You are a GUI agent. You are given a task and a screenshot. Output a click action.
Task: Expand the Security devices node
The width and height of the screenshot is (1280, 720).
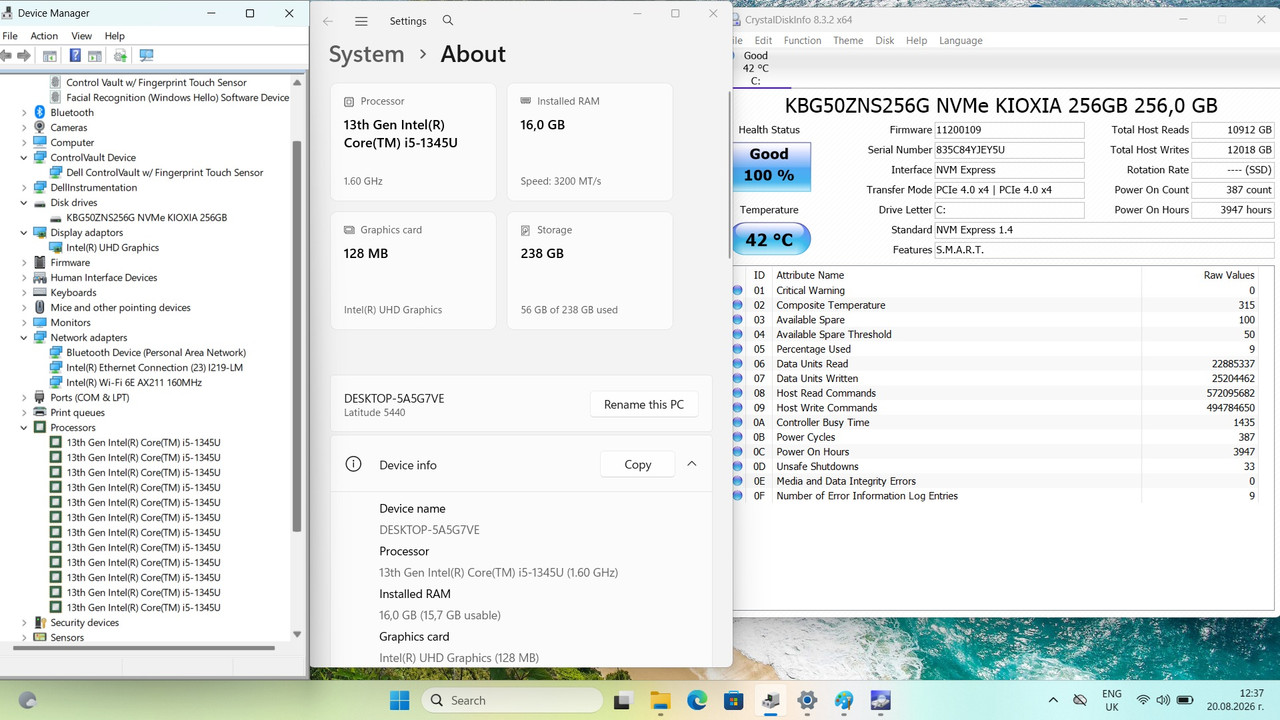coord(24,622)
